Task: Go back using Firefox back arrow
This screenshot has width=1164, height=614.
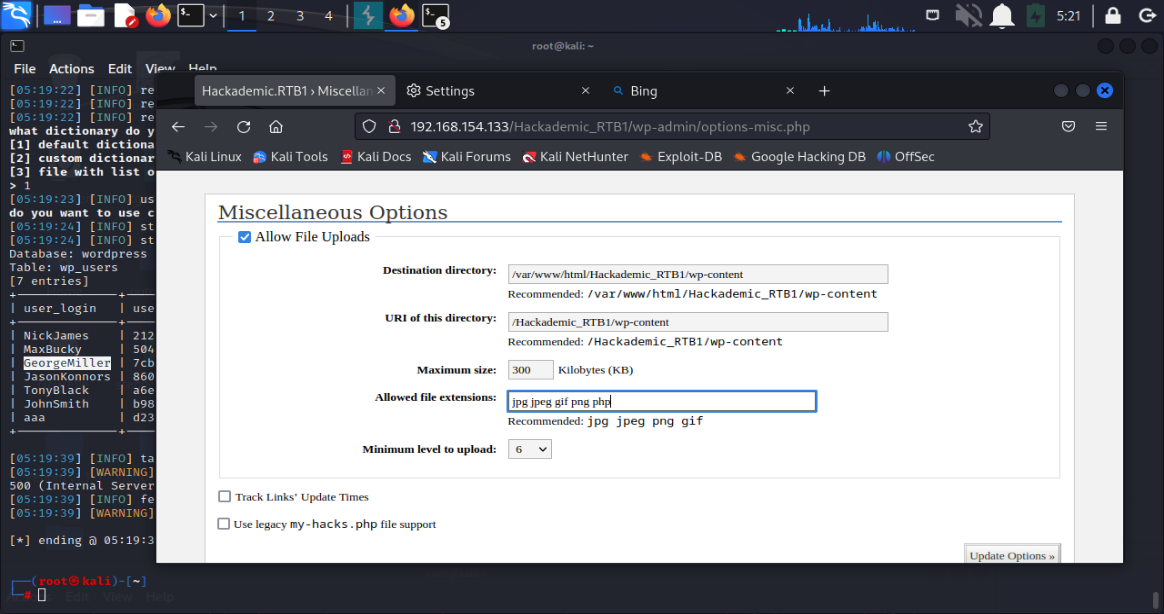Action: [x=178, y=127]
